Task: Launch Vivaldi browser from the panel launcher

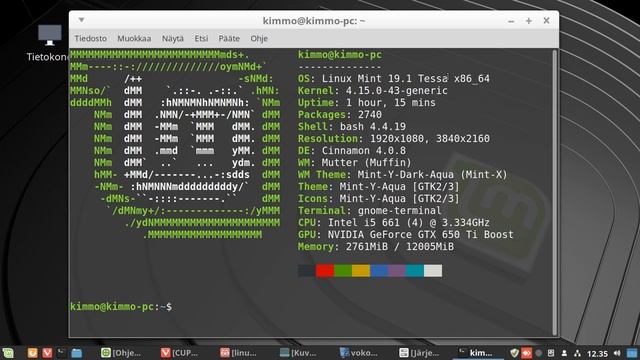Action: pos(47,353)
